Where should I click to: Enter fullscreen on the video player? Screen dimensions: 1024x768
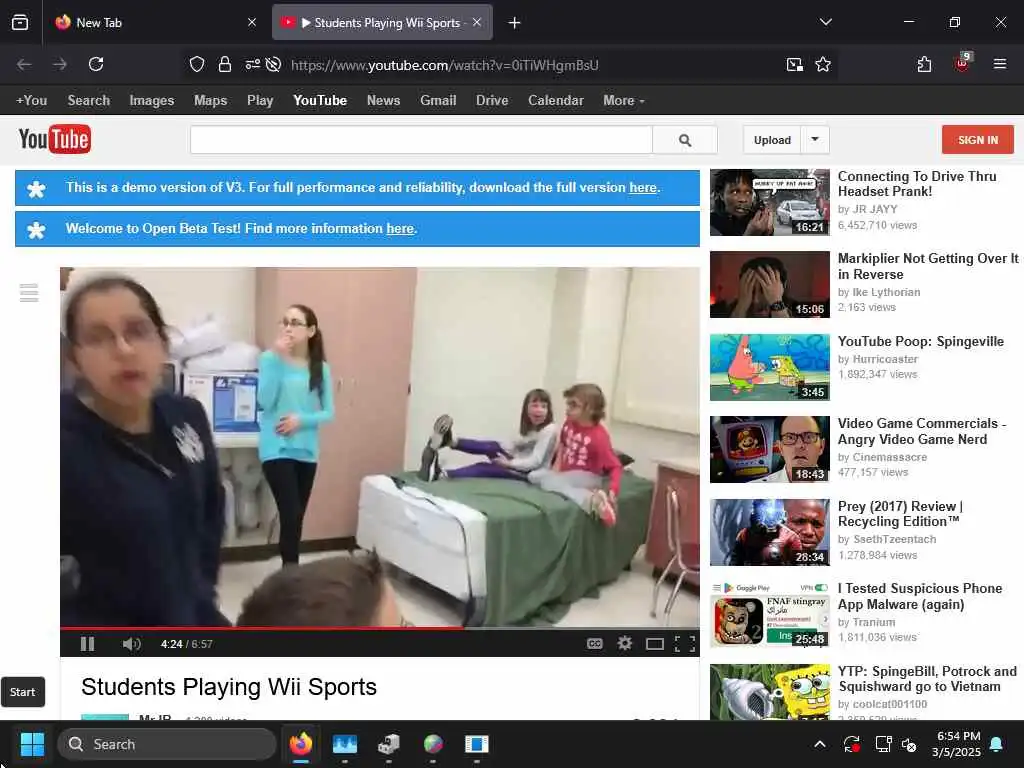click(684, 645)
